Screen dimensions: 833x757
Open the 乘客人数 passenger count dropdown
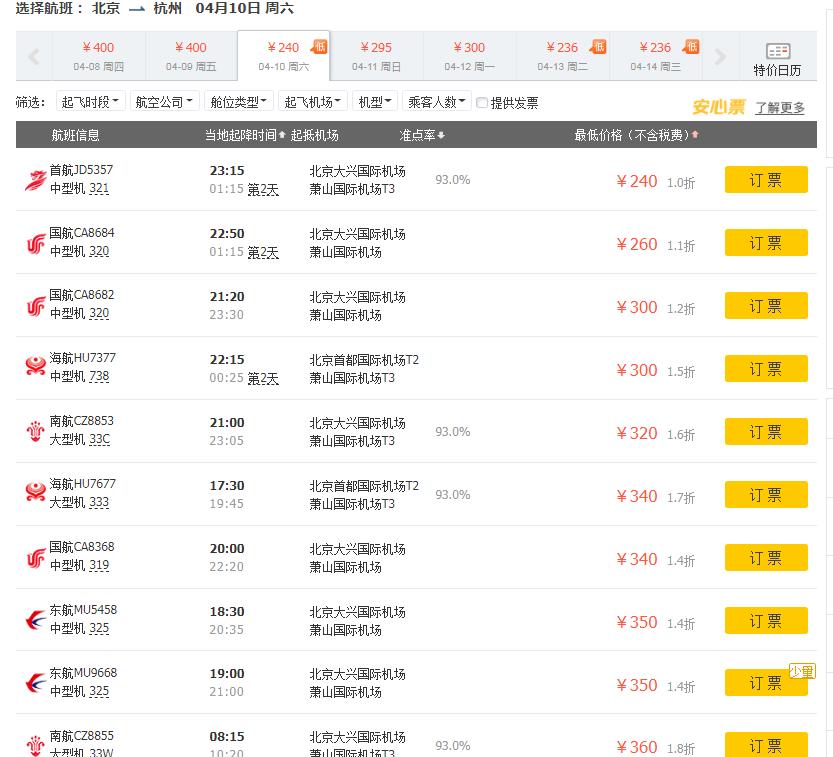click(436, 101)
